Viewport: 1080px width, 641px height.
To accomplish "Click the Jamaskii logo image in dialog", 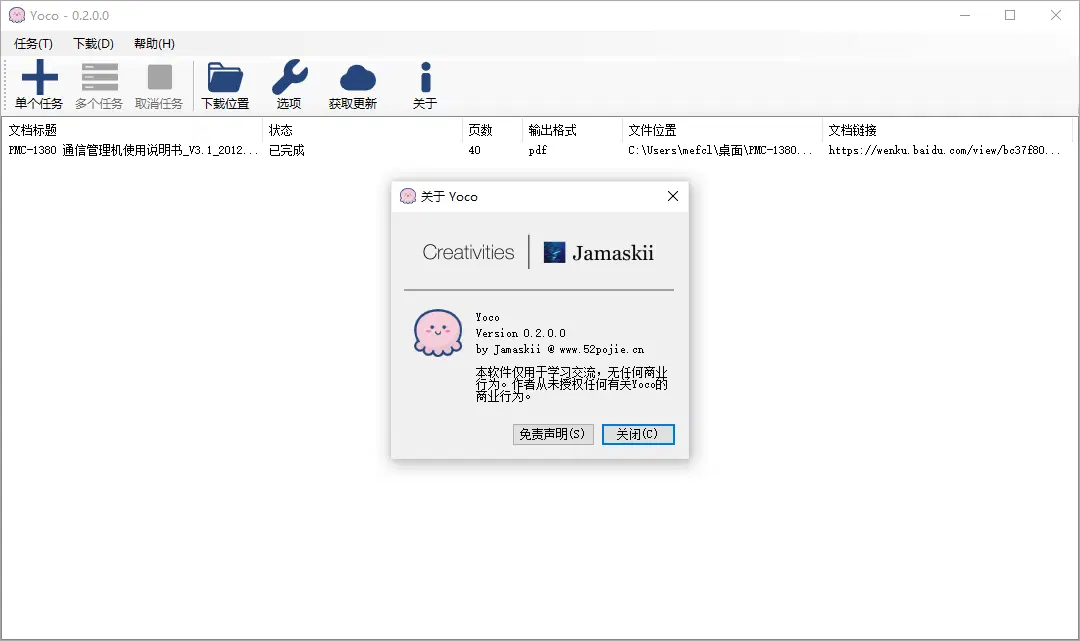I will 554,253.
